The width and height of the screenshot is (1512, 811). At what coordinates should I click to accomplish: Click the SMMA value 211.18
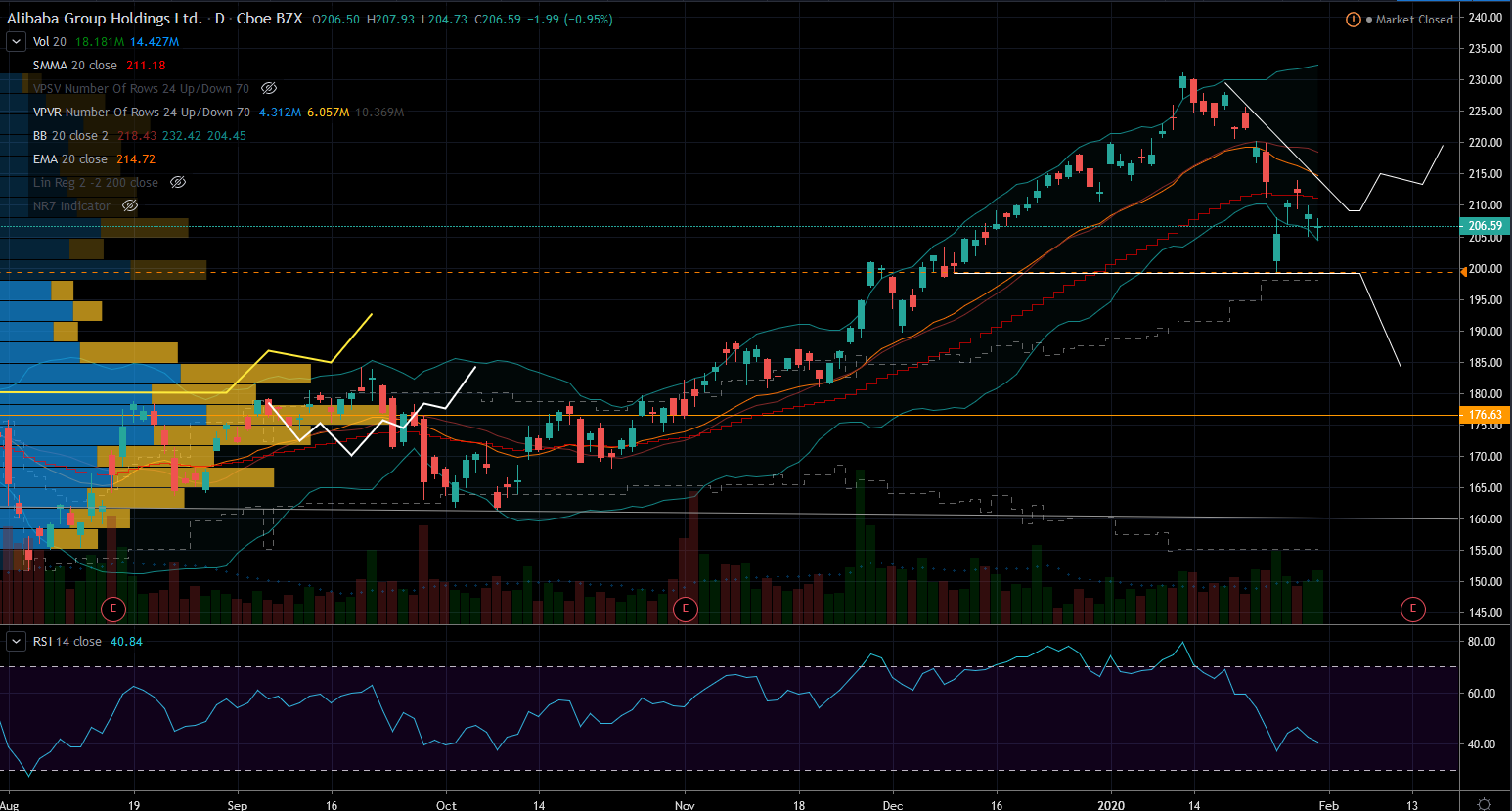[x=146, y=66]
